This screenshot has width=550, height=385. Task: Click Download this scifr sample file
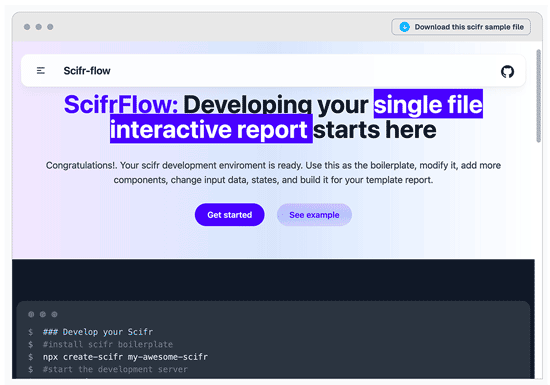coord(461,27)
